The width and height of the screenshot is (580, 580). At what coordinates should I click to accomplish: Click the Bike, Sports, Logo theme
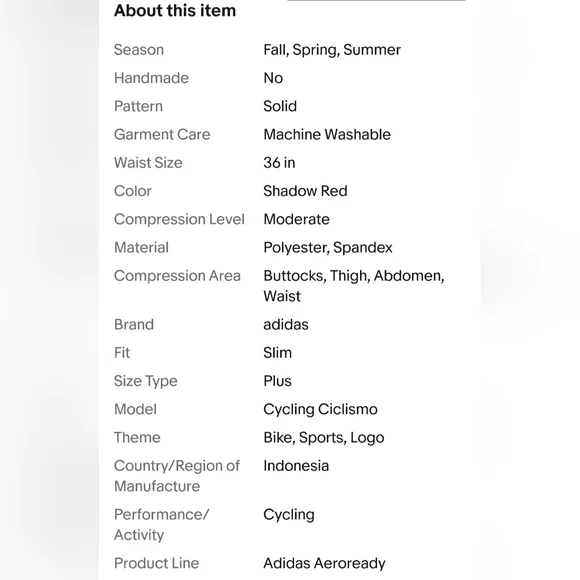tap(324, 438)
